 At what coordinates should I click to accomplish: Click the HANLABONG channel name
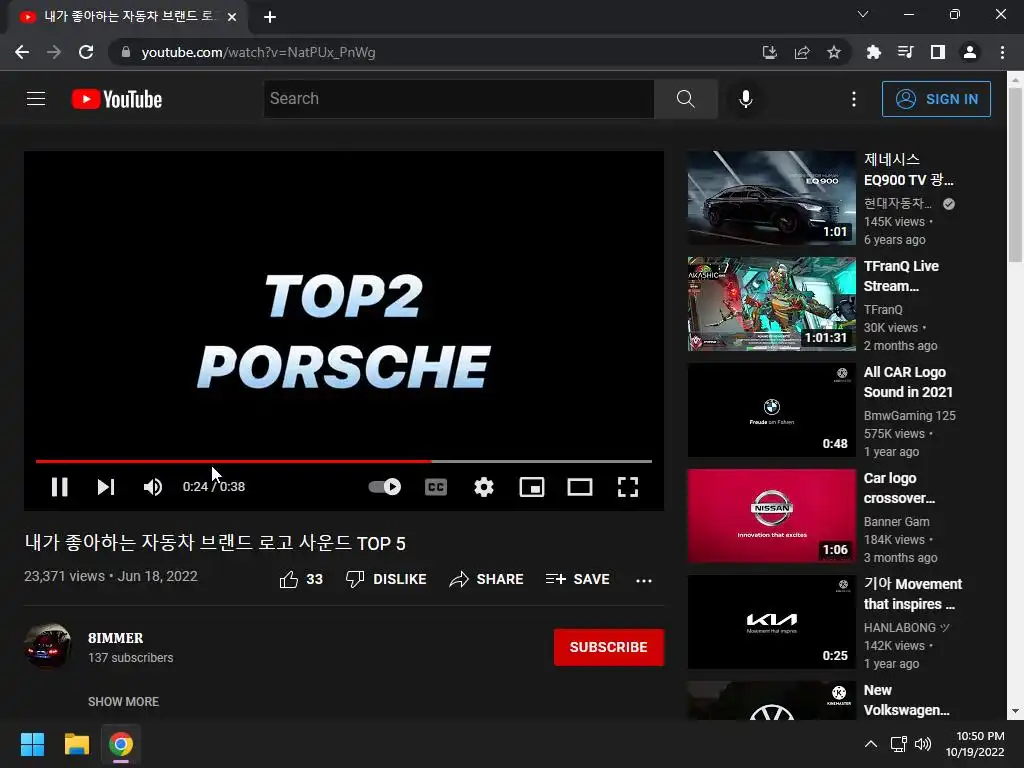pos(906,628)
